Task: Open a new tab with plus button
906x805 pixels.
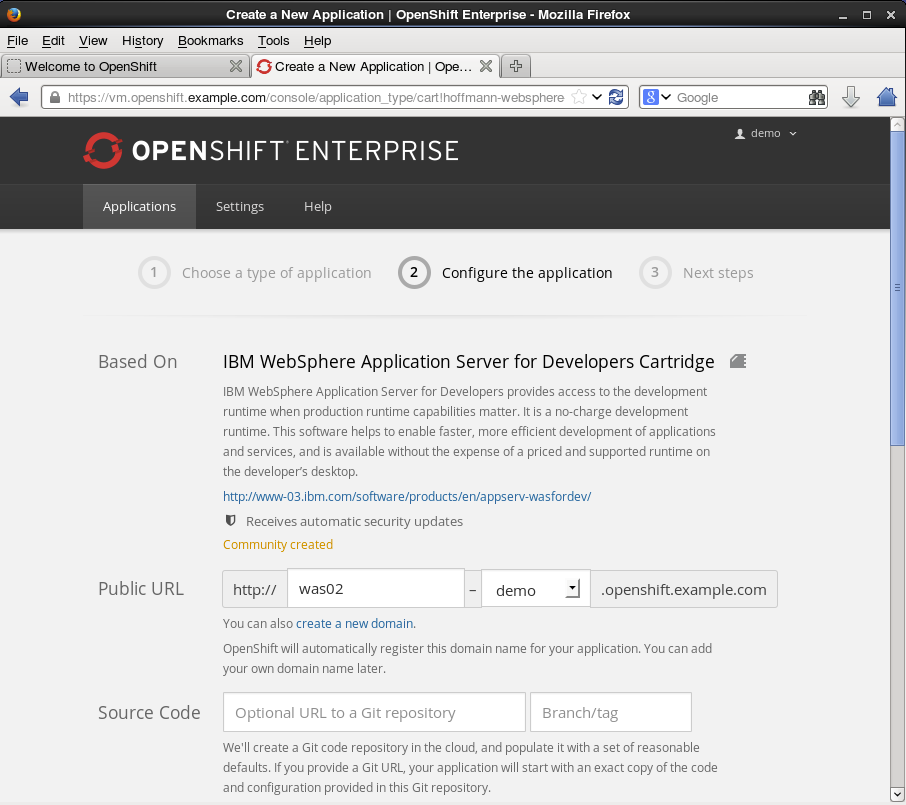Action: [x=516, y=66]
